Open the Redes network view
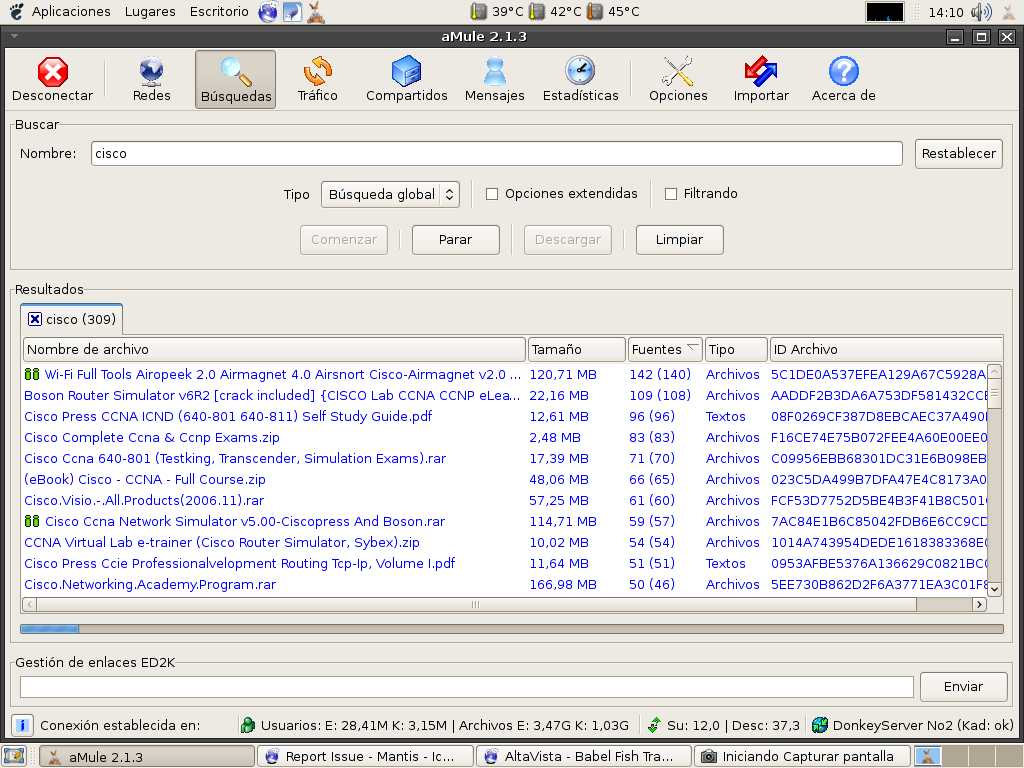Screen dimensions: 1024x768 (151, 79)
